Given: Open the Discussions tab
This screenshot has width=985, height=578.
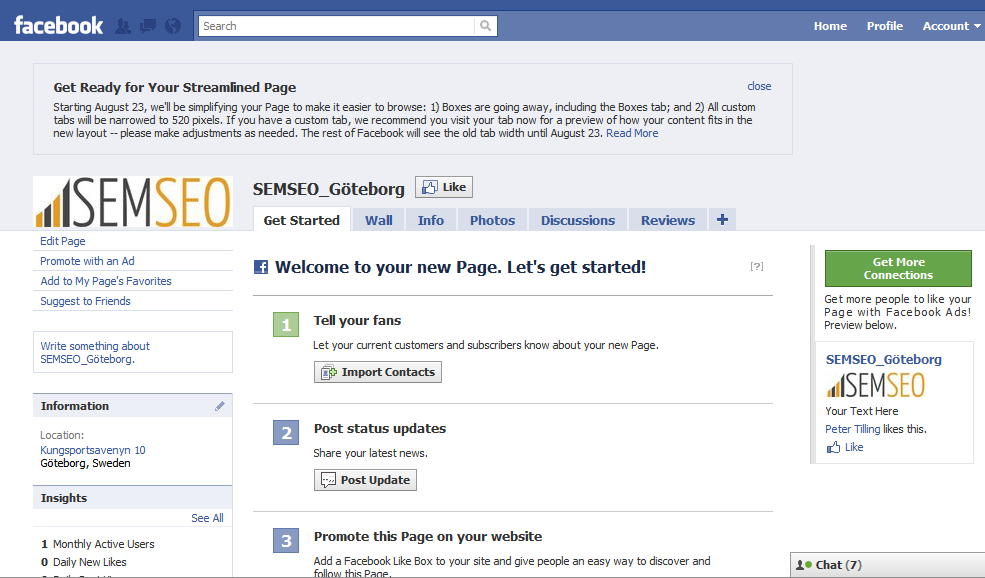Looking at the screenshot, I should [578, 220].
